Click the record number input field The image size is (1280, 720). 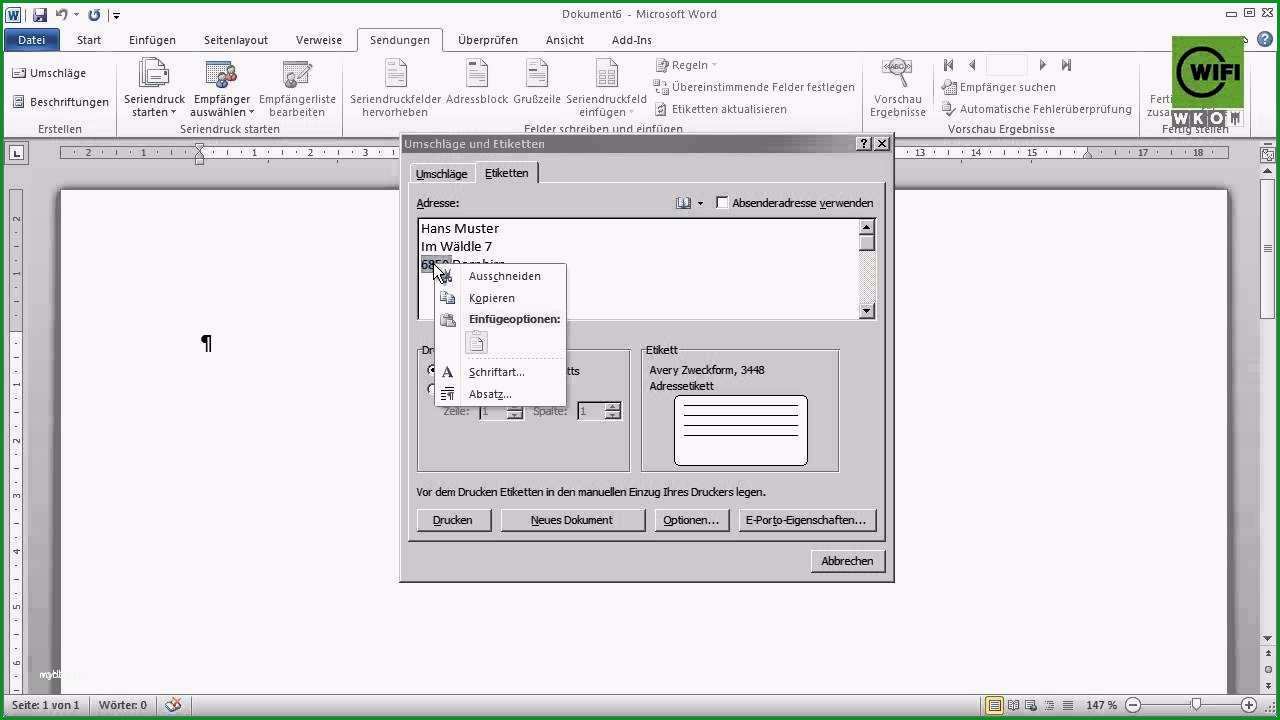click(1007, 65)
